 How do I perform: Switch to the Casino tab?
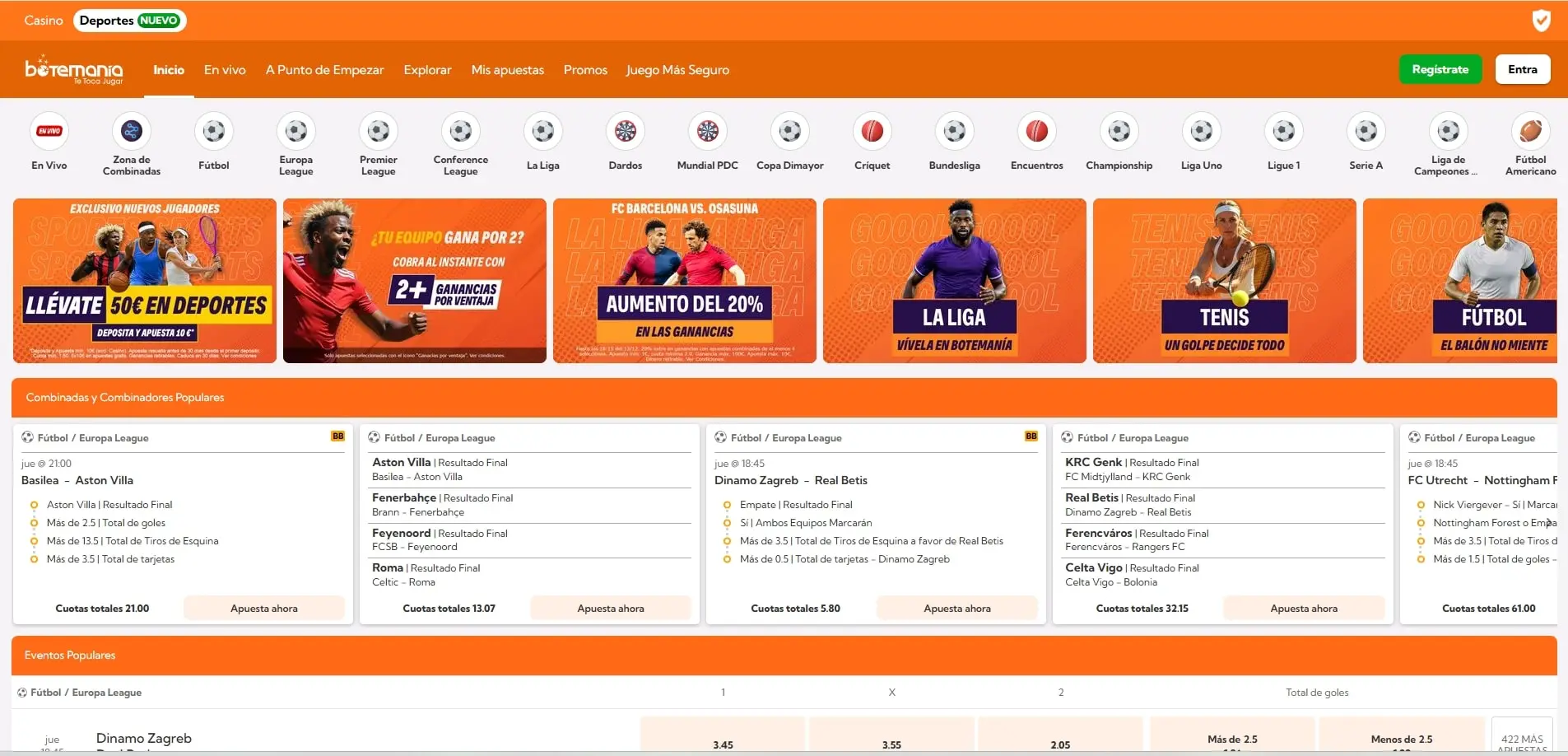click(44, 21)
